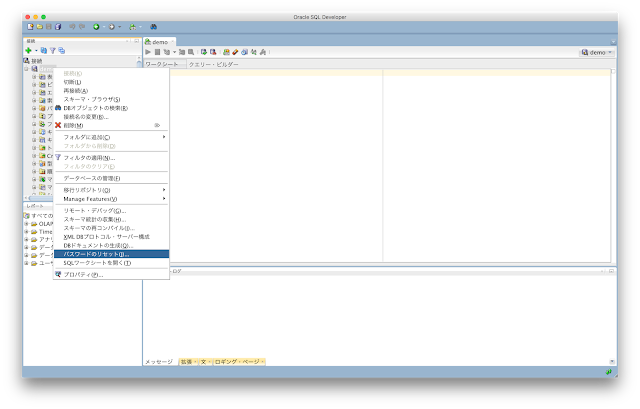Click the horizontal scrollbar of connections tree
Viewport: 640px width, 409px height.
click(x=39, y=198)
